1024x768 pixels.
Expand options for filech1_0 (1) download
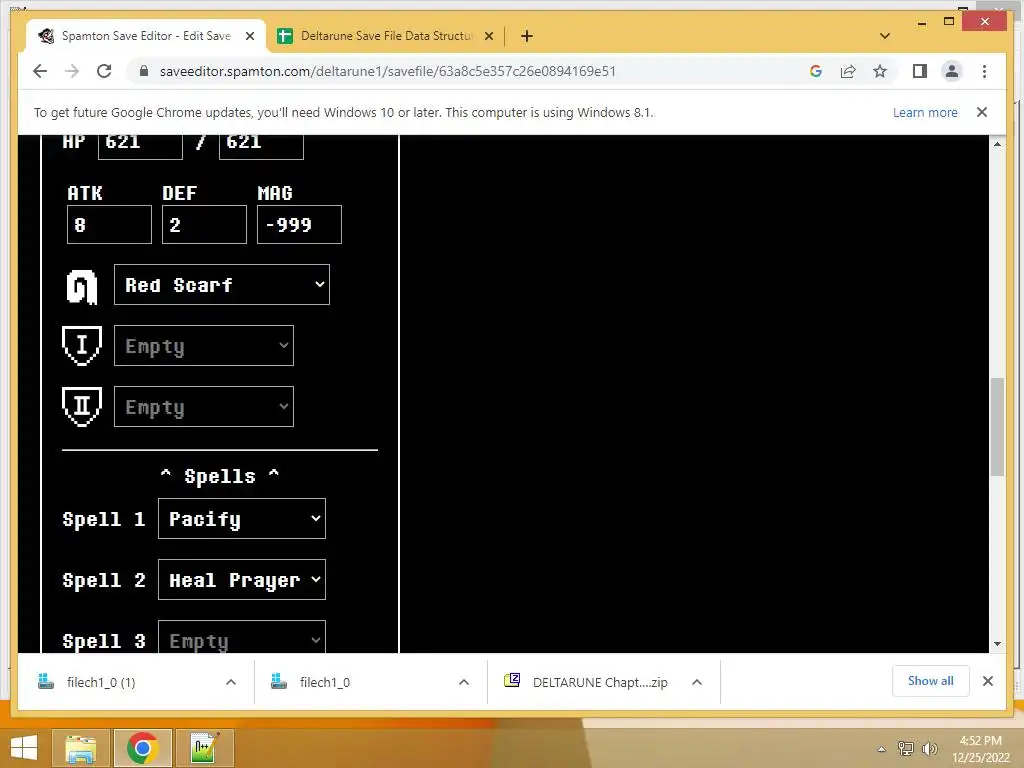(x=231, y=682)
